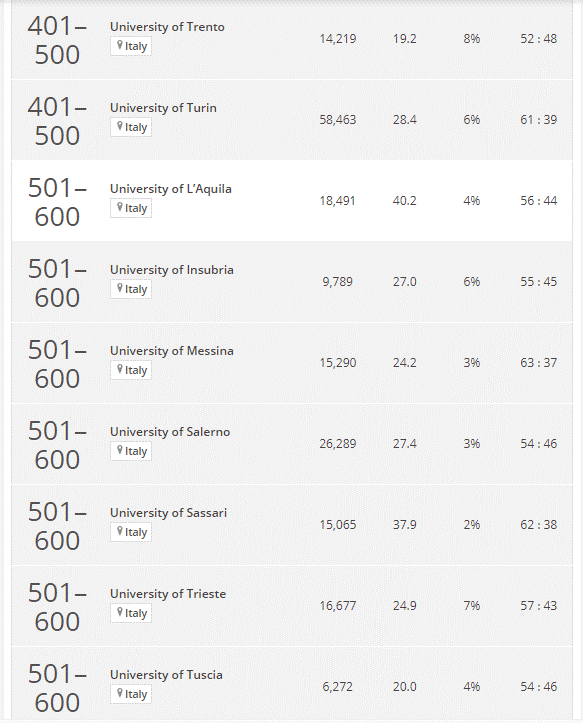
Task: Visit the University of Insubria link
Action: pyautogui.click(x=172, y=270)
